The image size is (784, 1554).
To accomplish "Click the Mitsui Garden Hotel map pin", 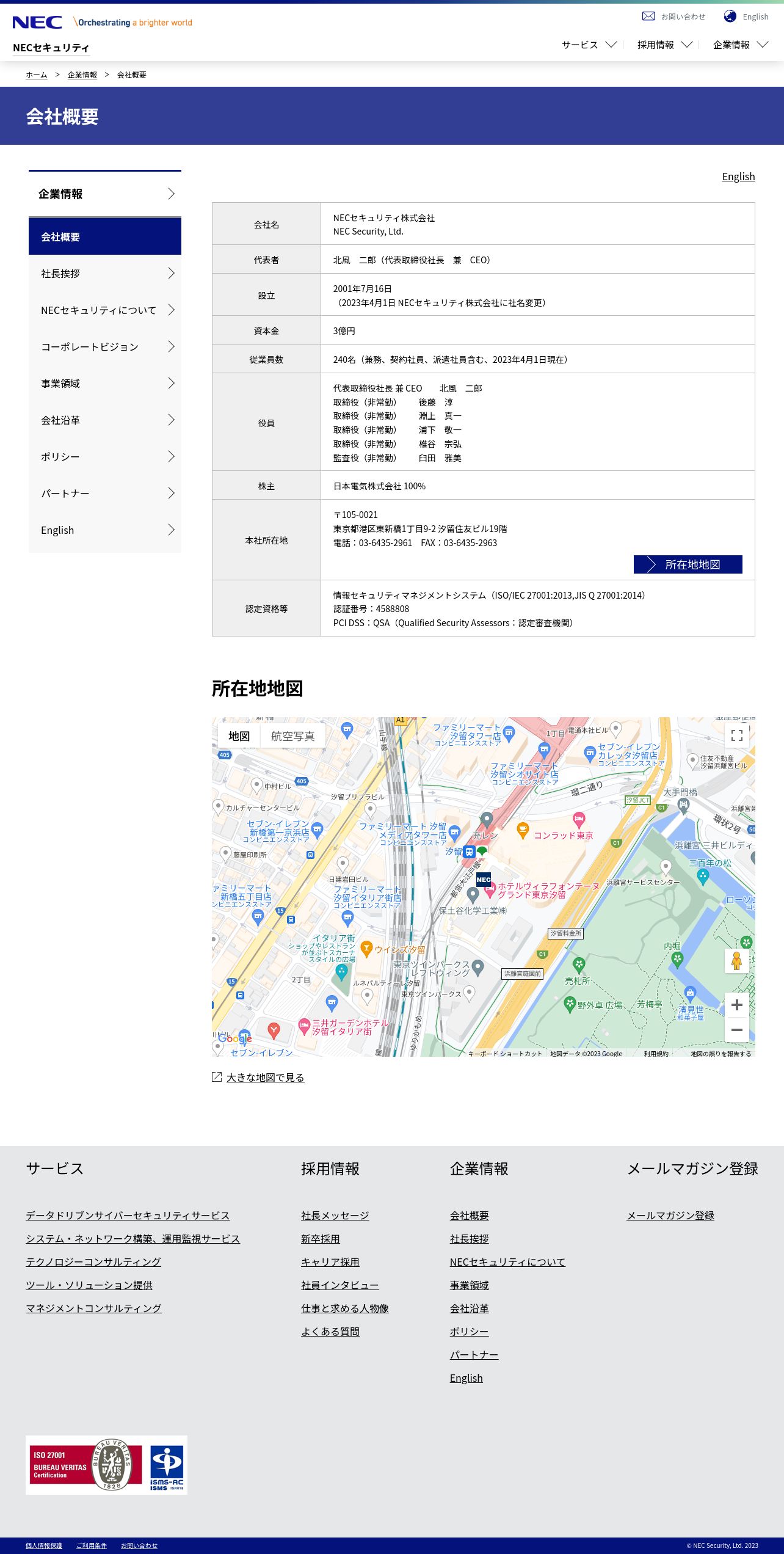I will click(x=304, y=1026).
